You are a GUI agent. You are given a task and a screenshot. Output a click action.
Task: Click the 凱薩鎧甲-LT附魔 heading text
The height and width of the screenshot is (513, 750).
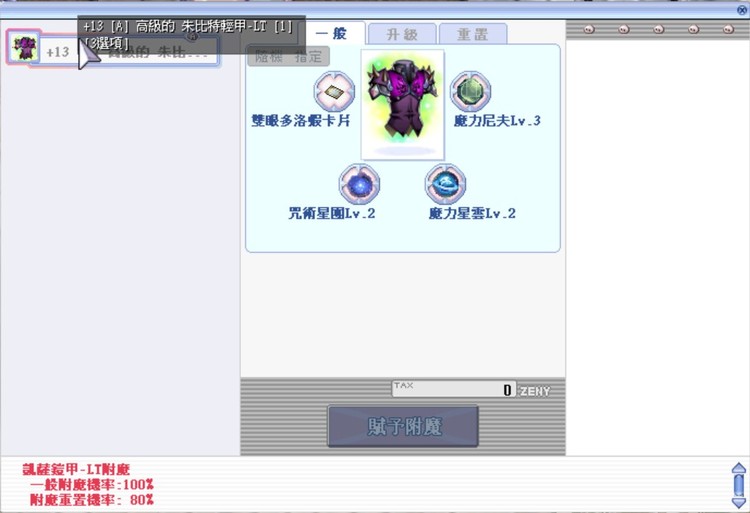click(76, 469)
